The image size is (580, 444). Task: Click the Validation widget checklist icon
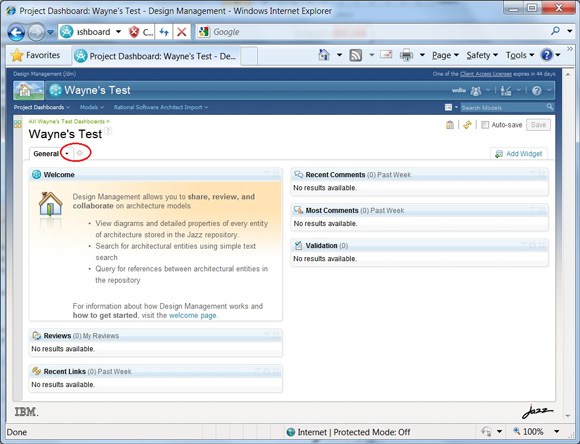coord(298,245)
